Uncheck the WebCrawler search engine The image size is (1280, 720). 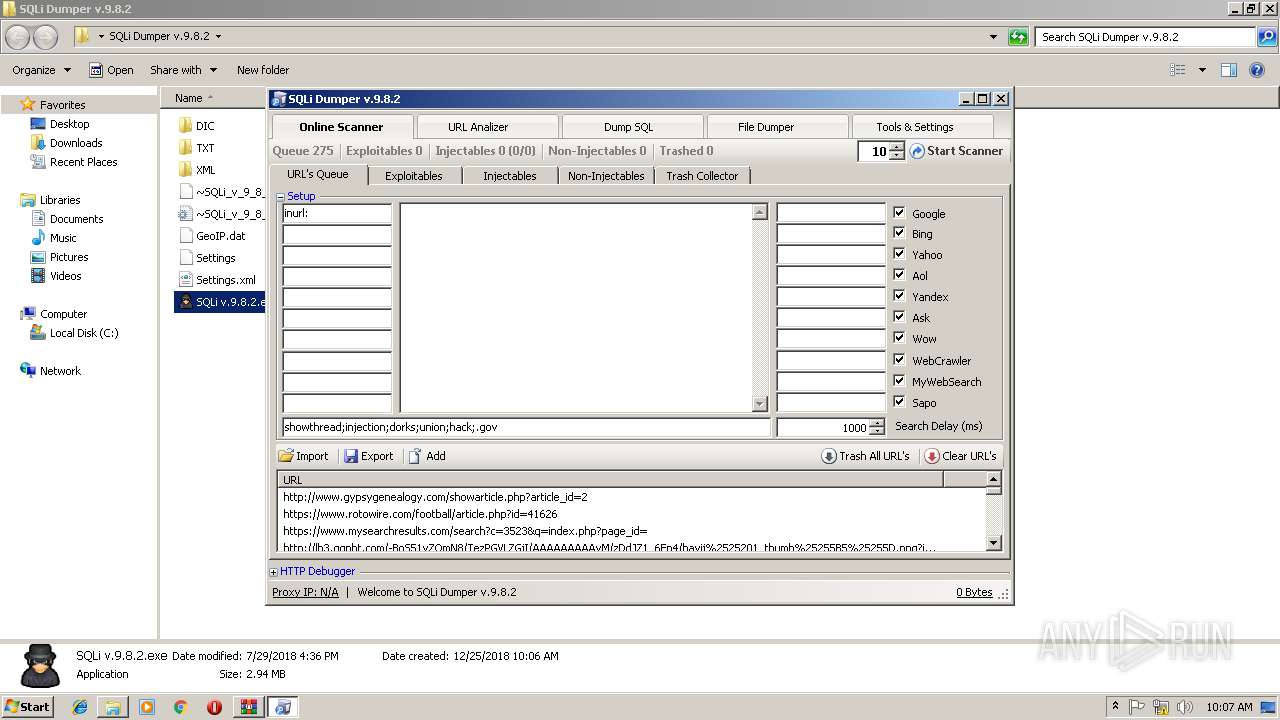(899, 360)
